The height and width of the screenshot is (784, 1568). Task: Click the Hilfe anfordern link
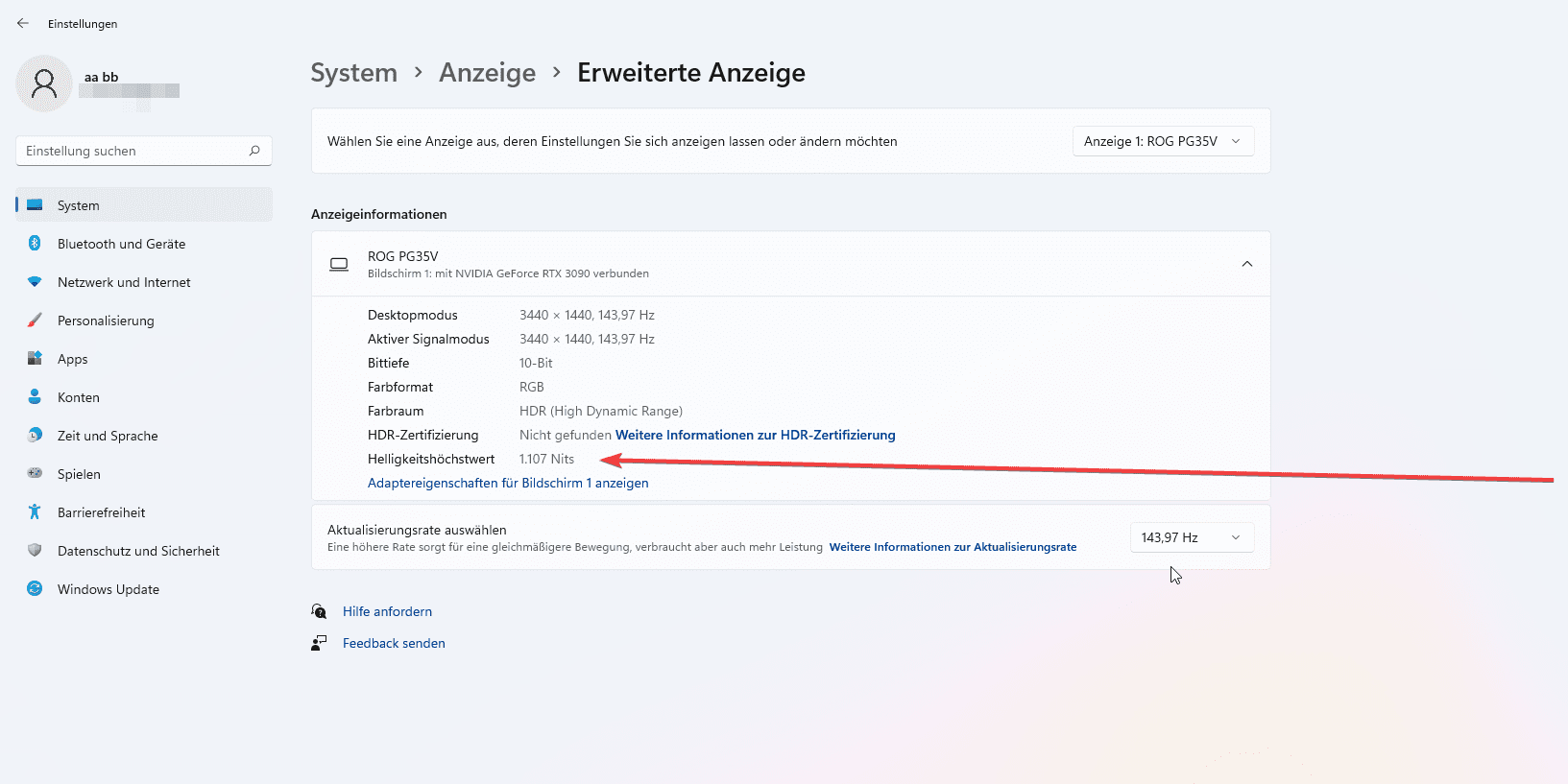point(387,611)
